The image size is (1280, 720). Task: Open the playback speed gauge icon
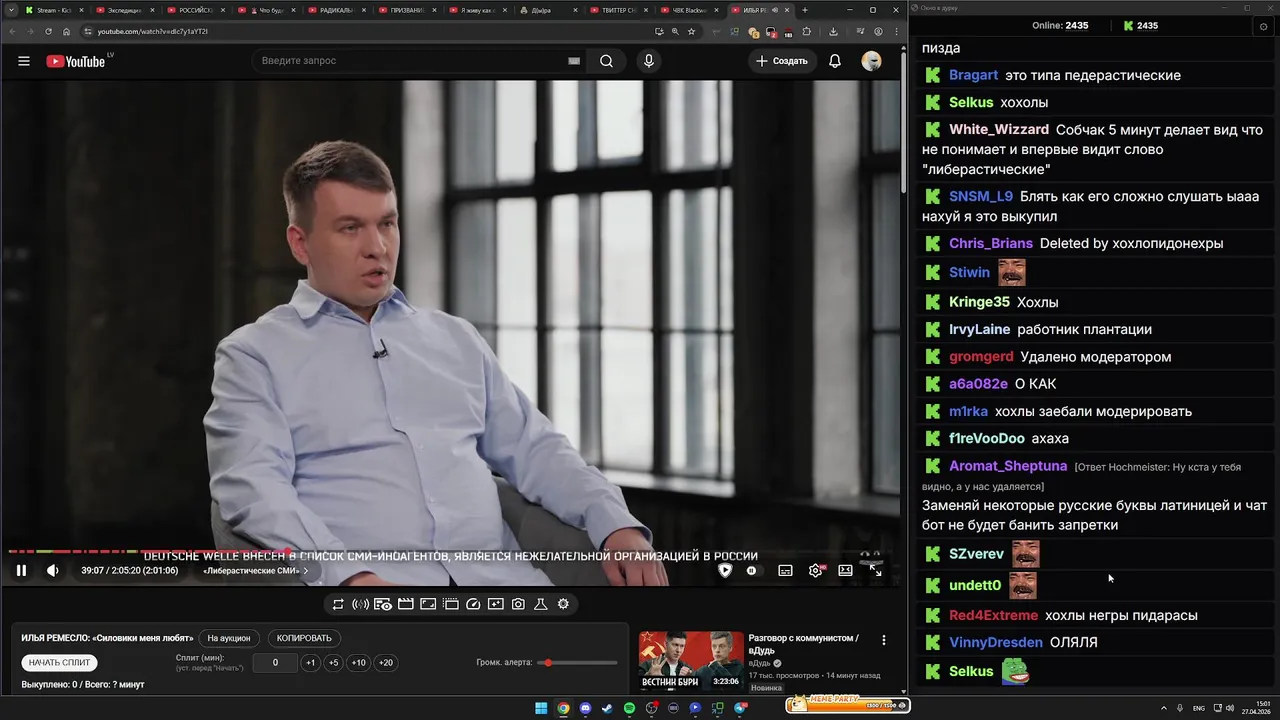tap(473, 604)
